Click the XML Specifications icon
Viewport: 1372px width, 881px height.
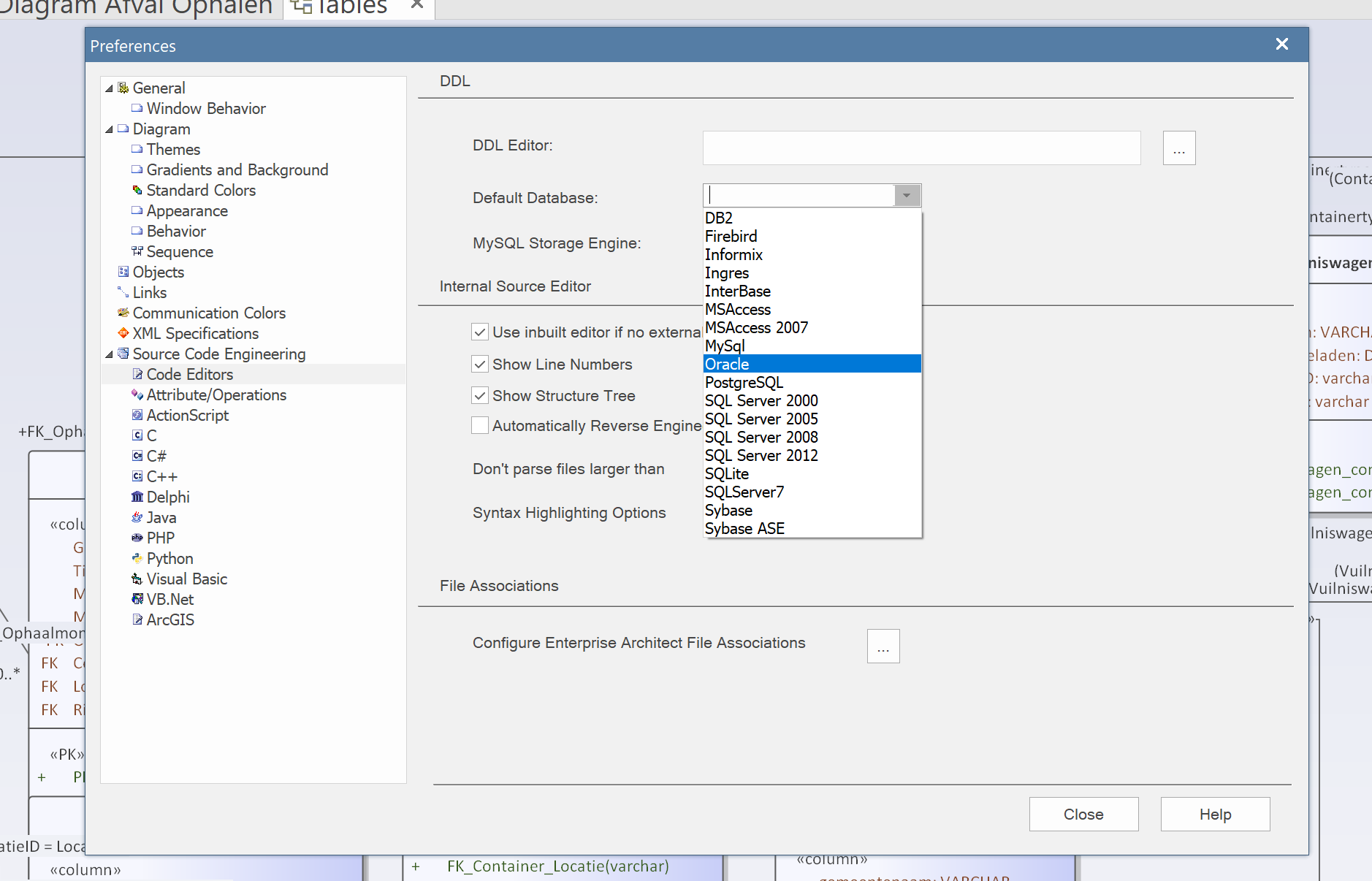(123, 333)
